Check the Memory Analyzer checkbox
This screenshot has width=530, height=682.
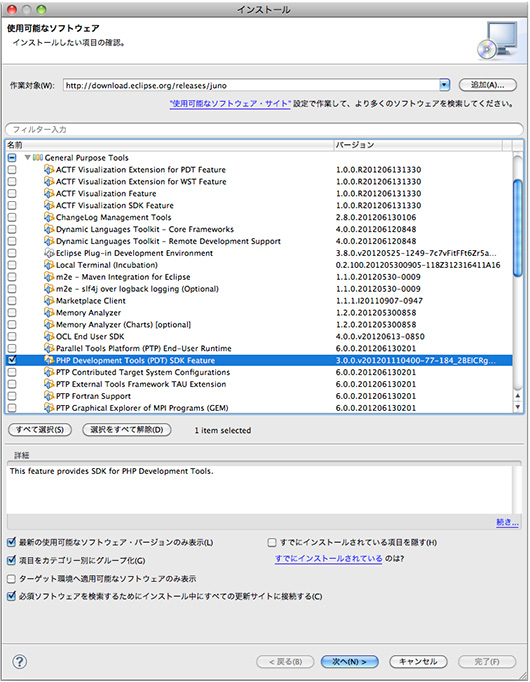click(12, 312)
